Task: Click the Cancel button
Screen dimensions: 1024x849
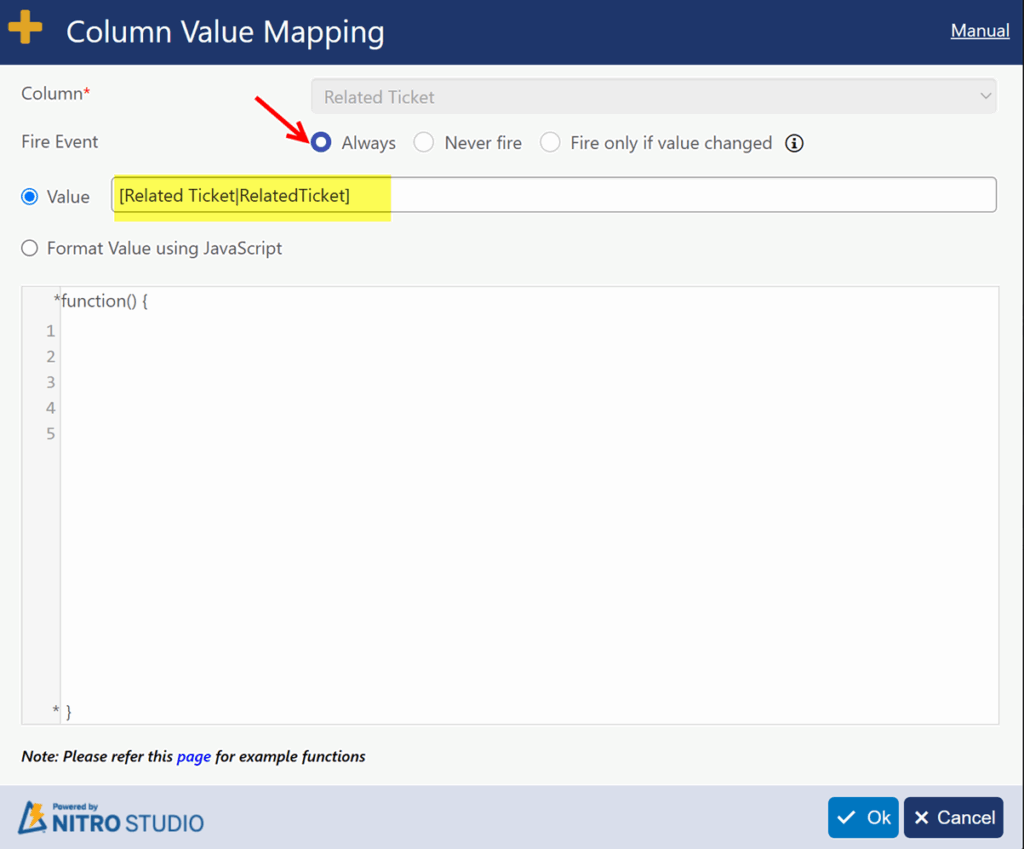Action: pyautogui.click(x=953, y=817)
